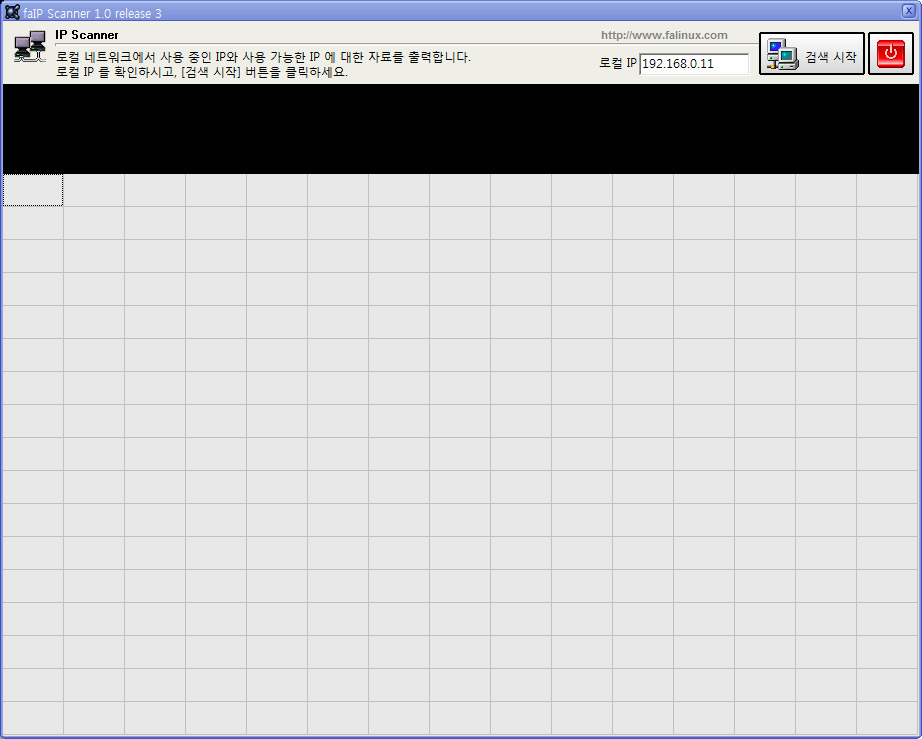Click the 로컬 IP input field

(x=694, y=63)
